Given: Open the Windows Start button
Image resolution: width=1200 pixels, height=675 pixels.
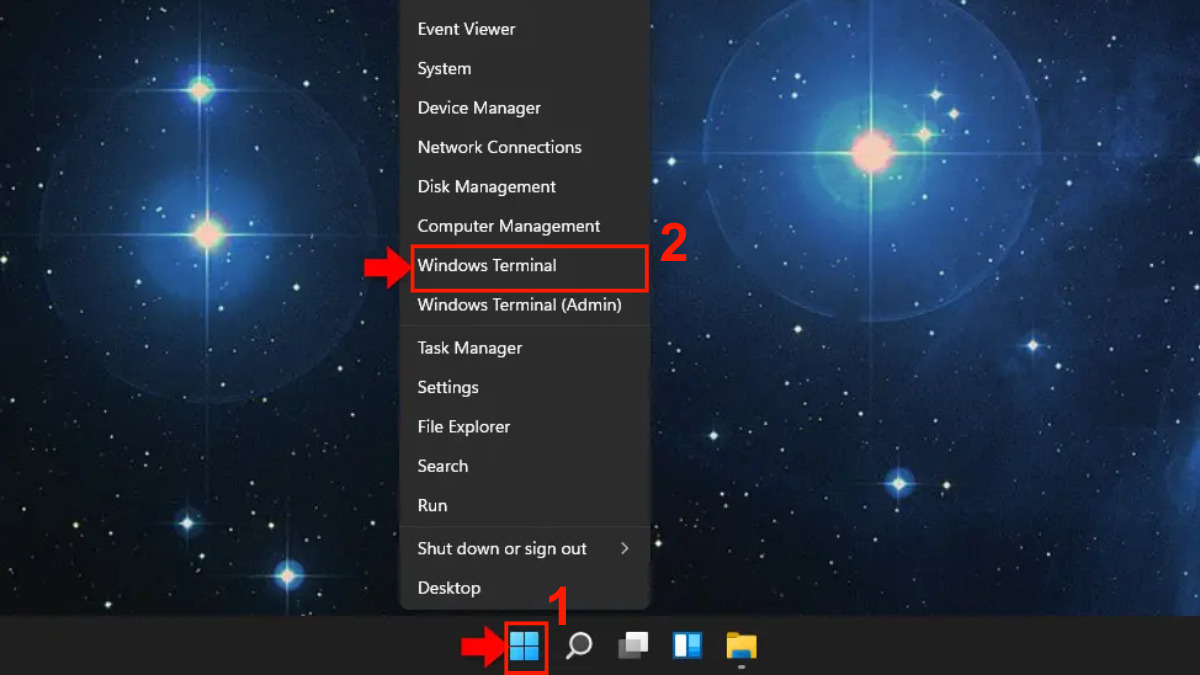Looking at the screenshot, I should (525, 646).
